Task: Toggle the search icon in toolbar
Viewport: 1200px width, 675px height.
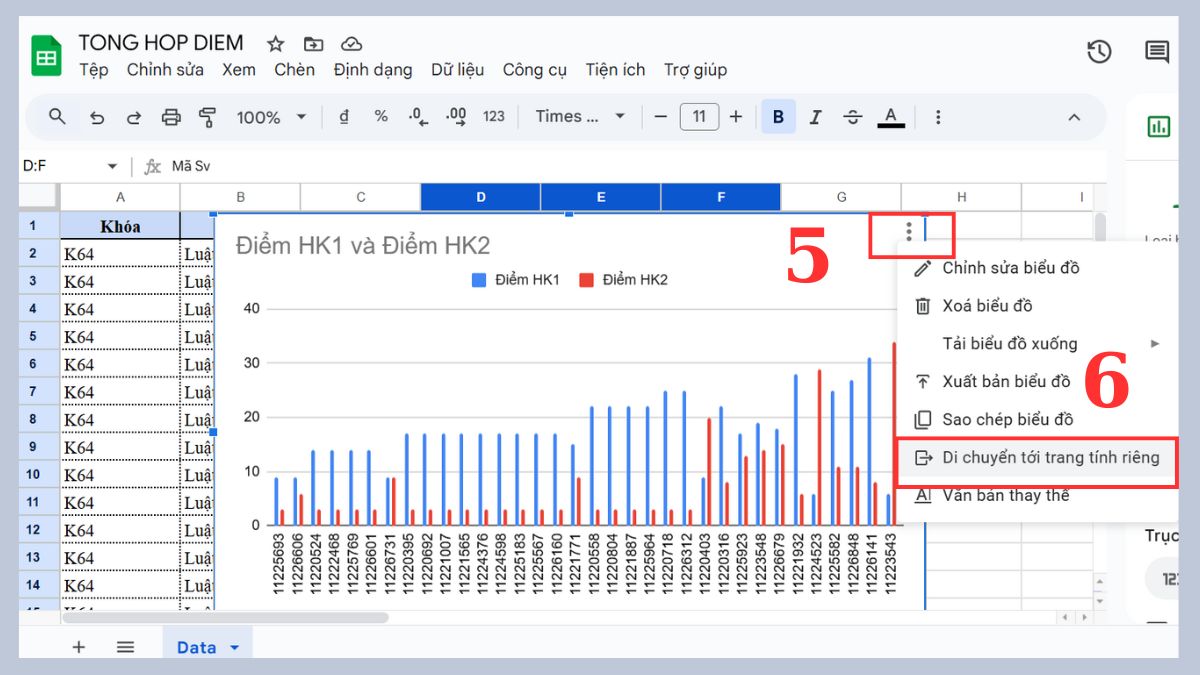Action: point(56,117)
